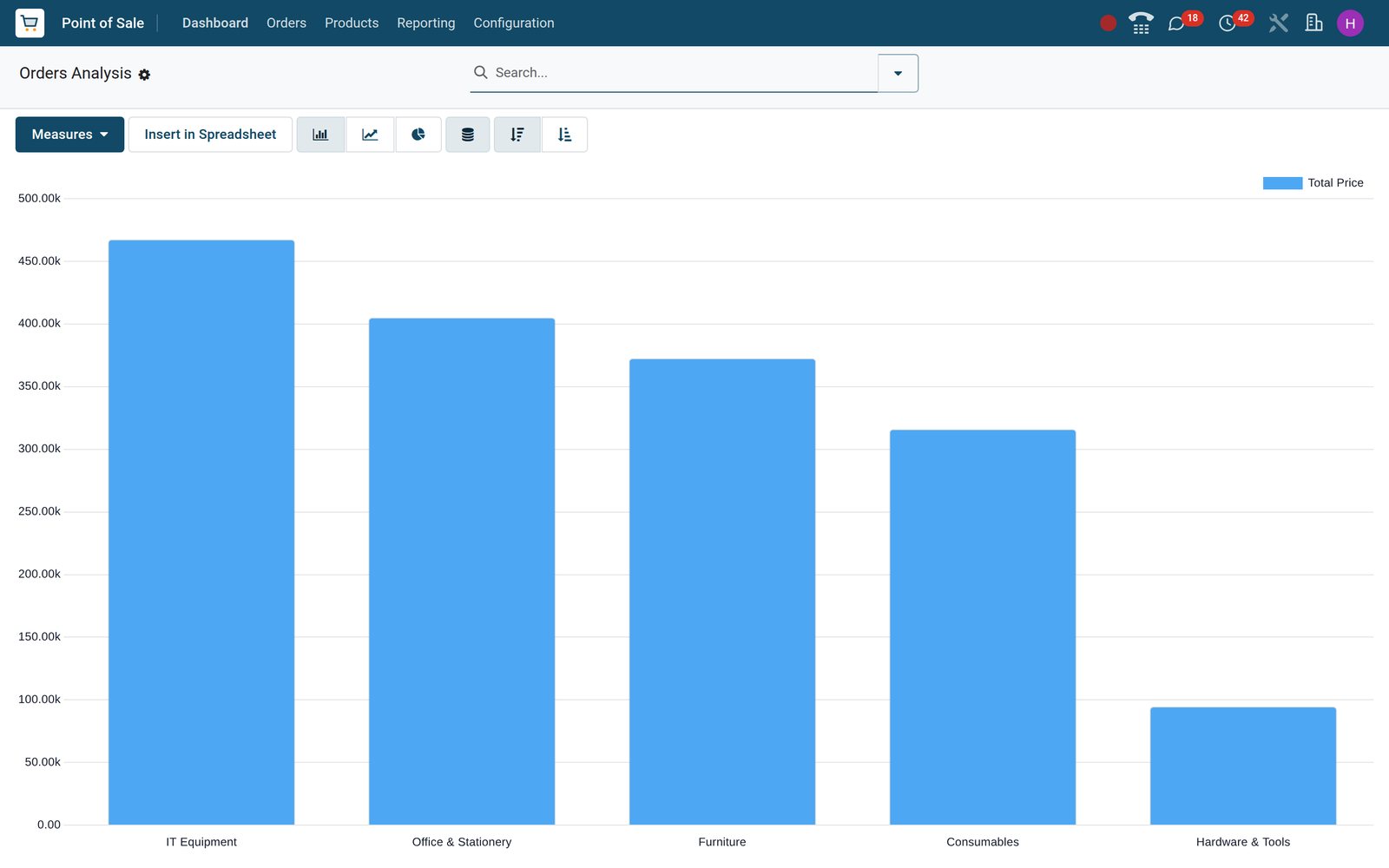Click the Hardware & Tools bar
Viewport: 1389px width, 868px height.
pos(1243,766)
